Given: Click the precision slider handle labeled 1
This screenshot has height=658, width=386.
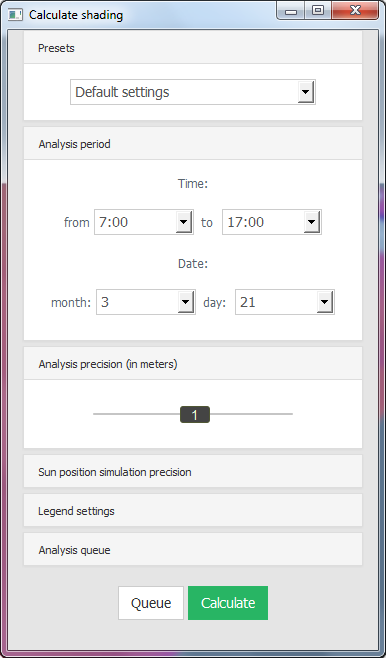Looking at the screenshot, I should tap(195, 415).
